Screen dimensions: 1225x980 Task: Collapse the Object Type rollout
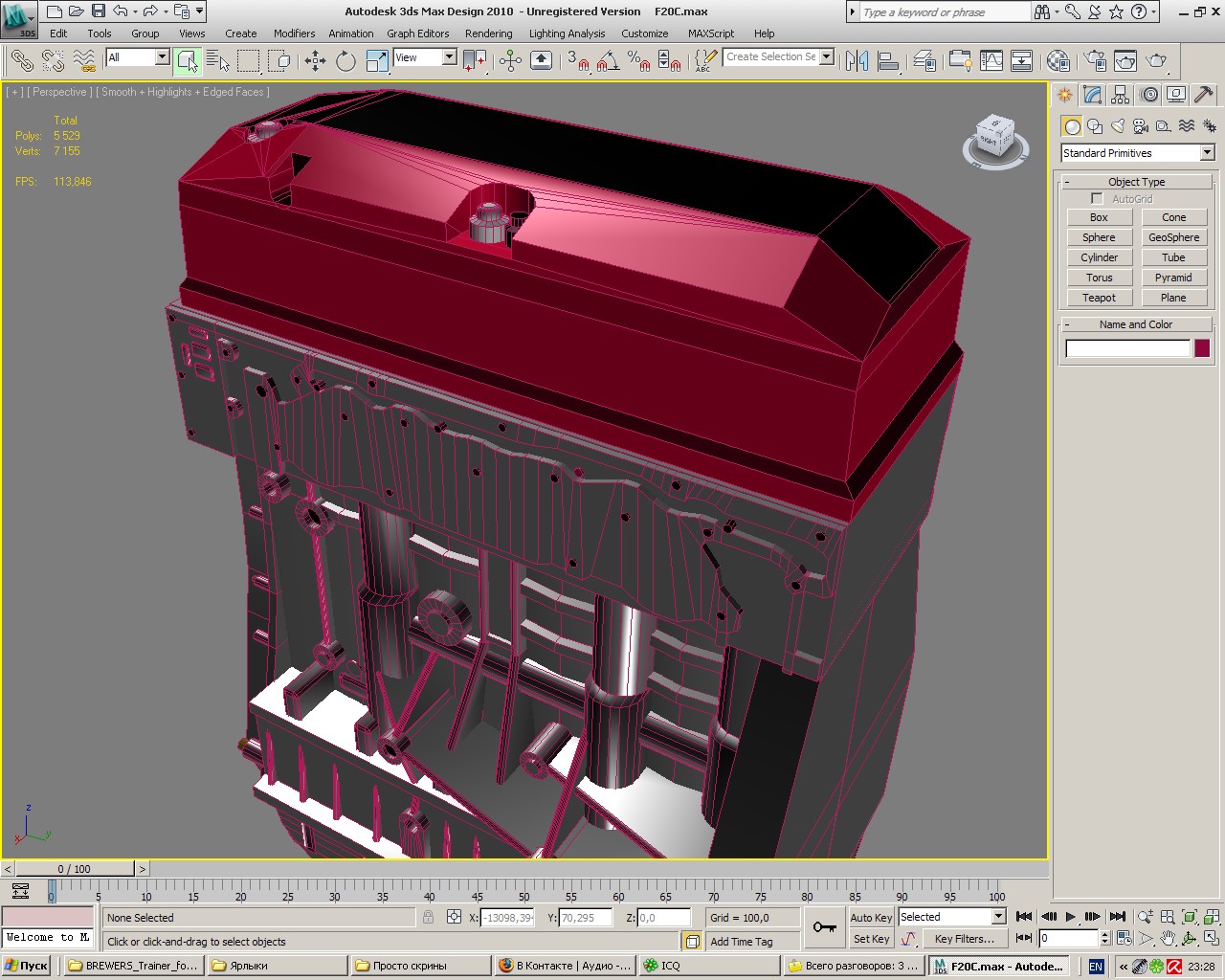coord(1136,182)
